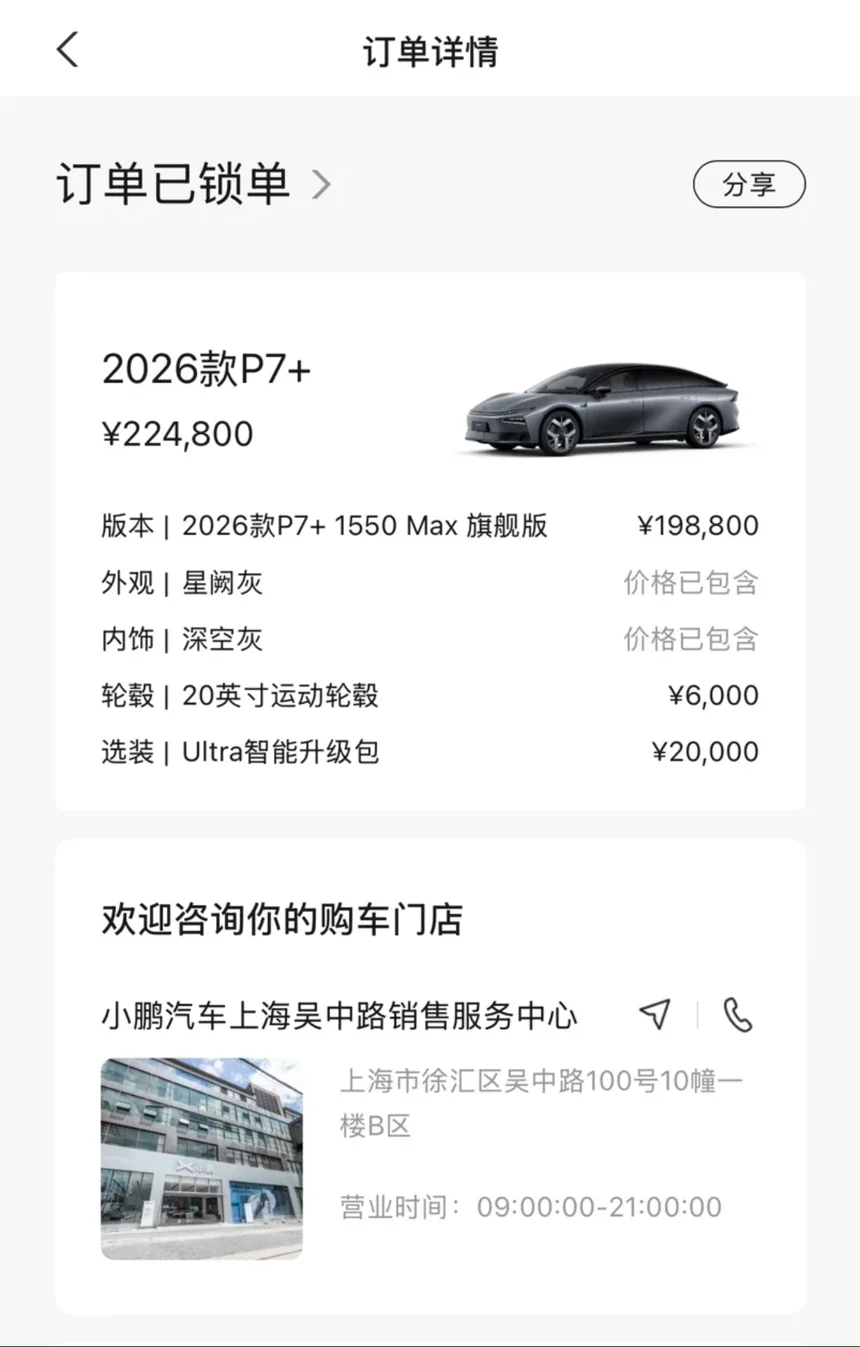Select the 版本 1550 Max 旗舰版 row
Screen dimensions: 860x1347
pyautogui.click(x=429, y=526)
